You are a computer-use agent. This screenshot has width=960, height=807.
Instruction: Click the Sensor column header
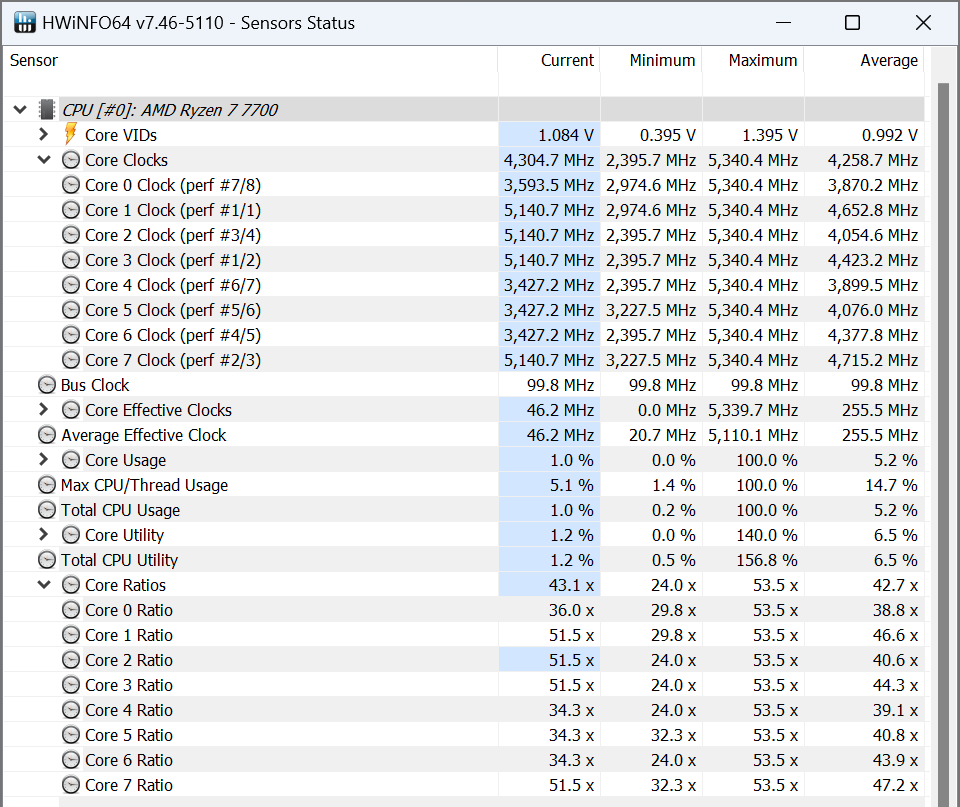click(x=250, y=61)
